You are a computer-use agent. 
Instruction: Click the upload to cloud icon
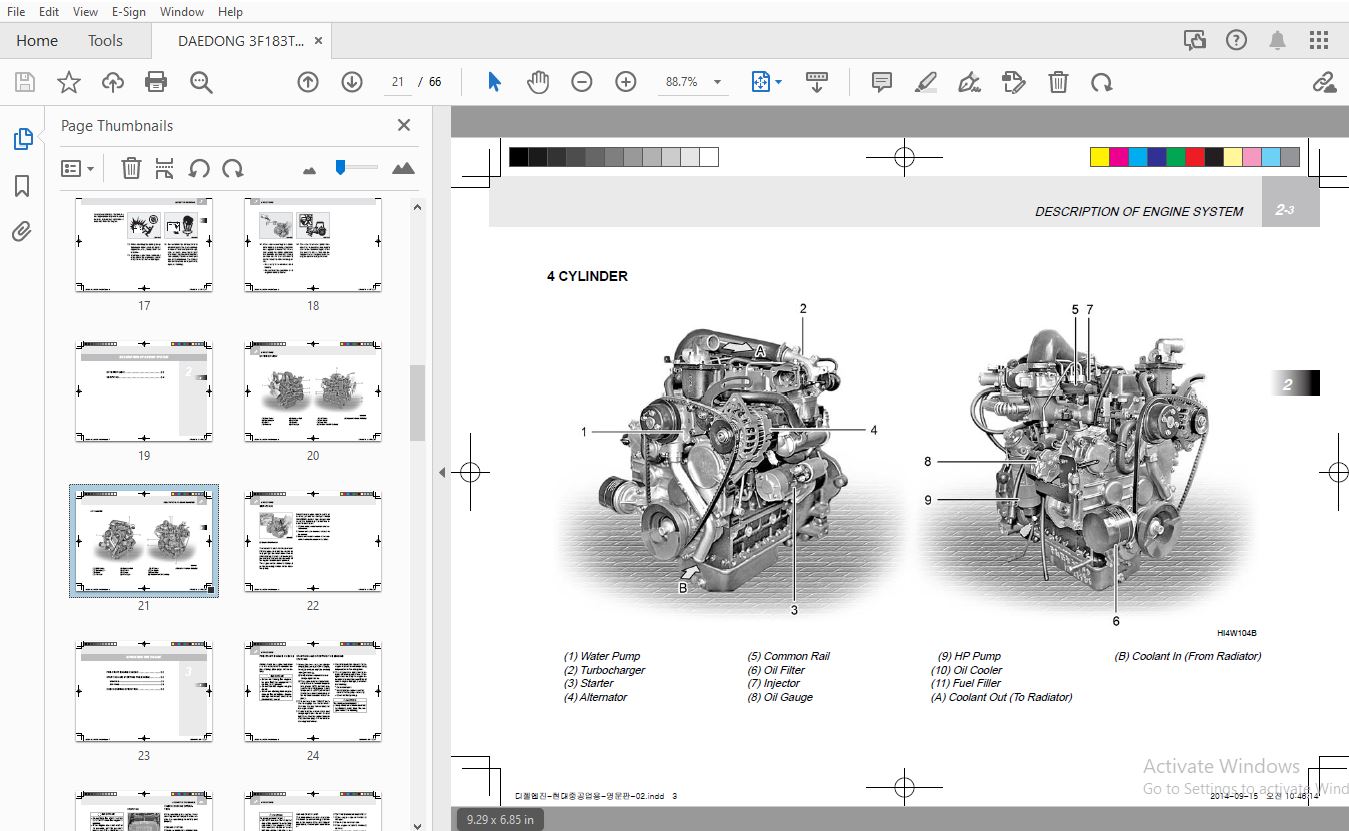(113, 82)
